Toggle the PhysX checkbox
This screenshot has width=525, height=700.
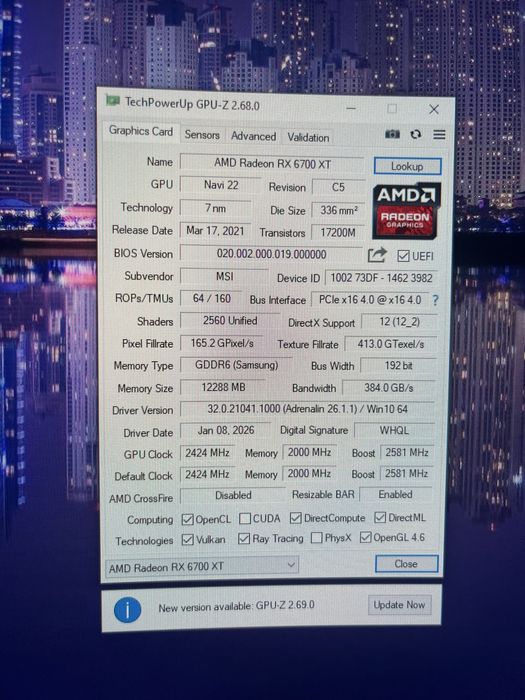coord(317,538)
